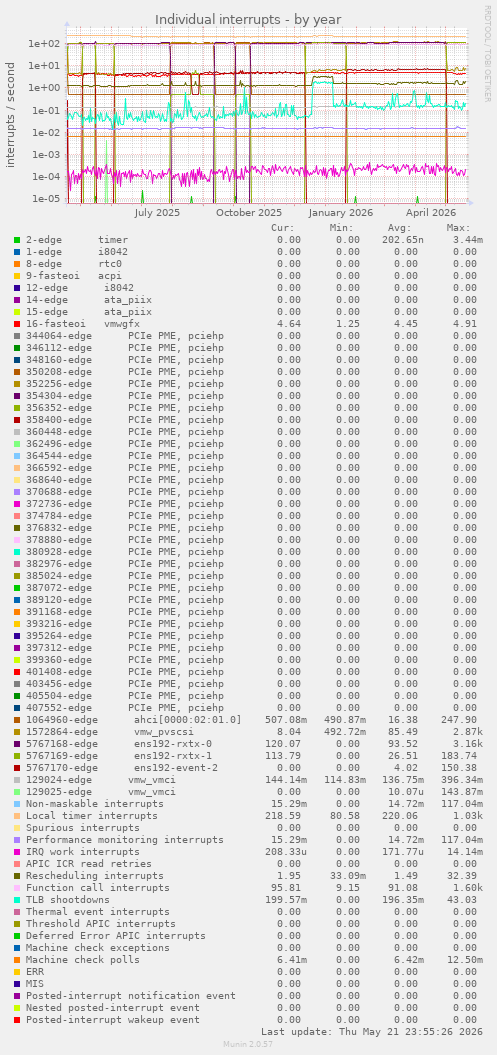The height and width of the screenshot is (1055, 497).
Task: Click the Rescheduling interrupts color swatch
Action: (16, 875)
